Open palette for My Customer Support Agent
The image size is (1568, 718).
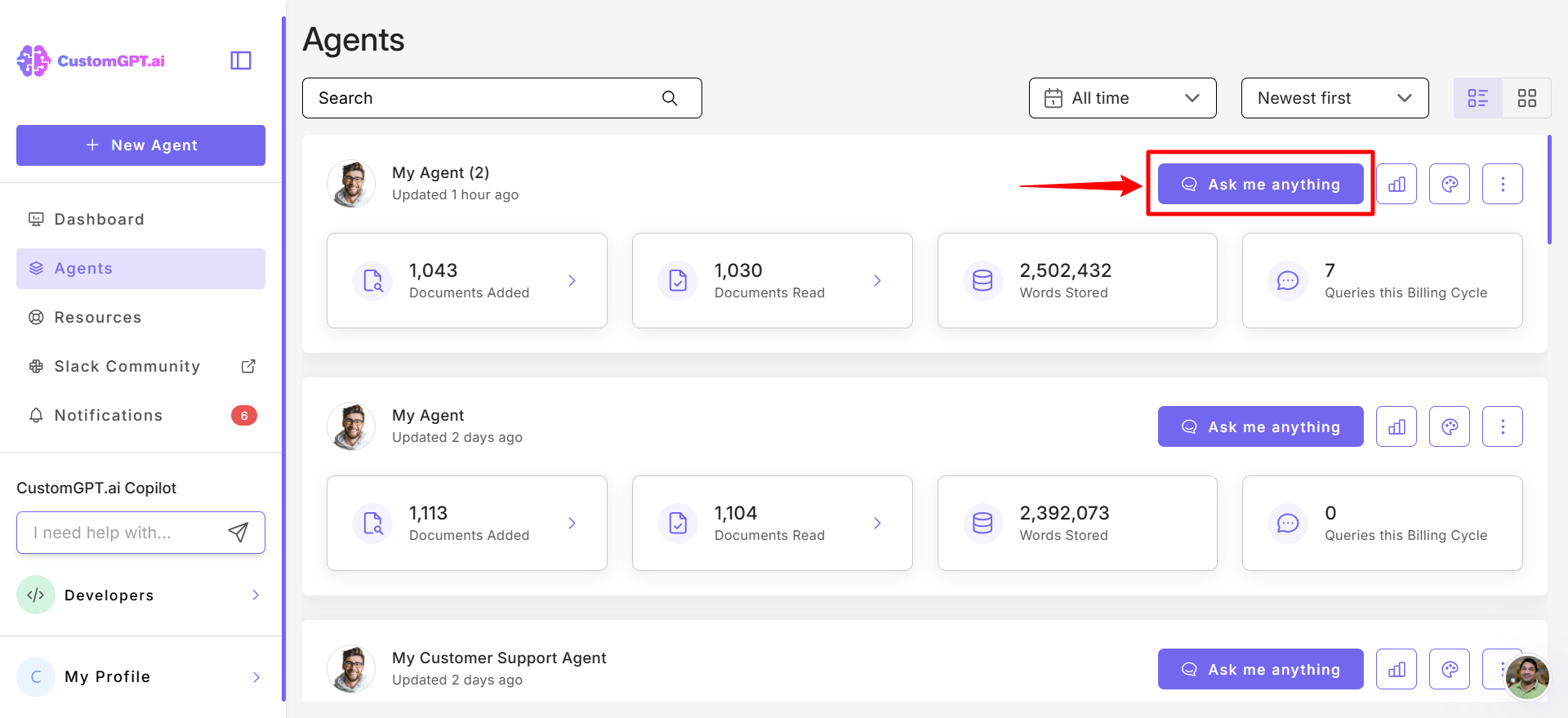[x=1450, y=669]
